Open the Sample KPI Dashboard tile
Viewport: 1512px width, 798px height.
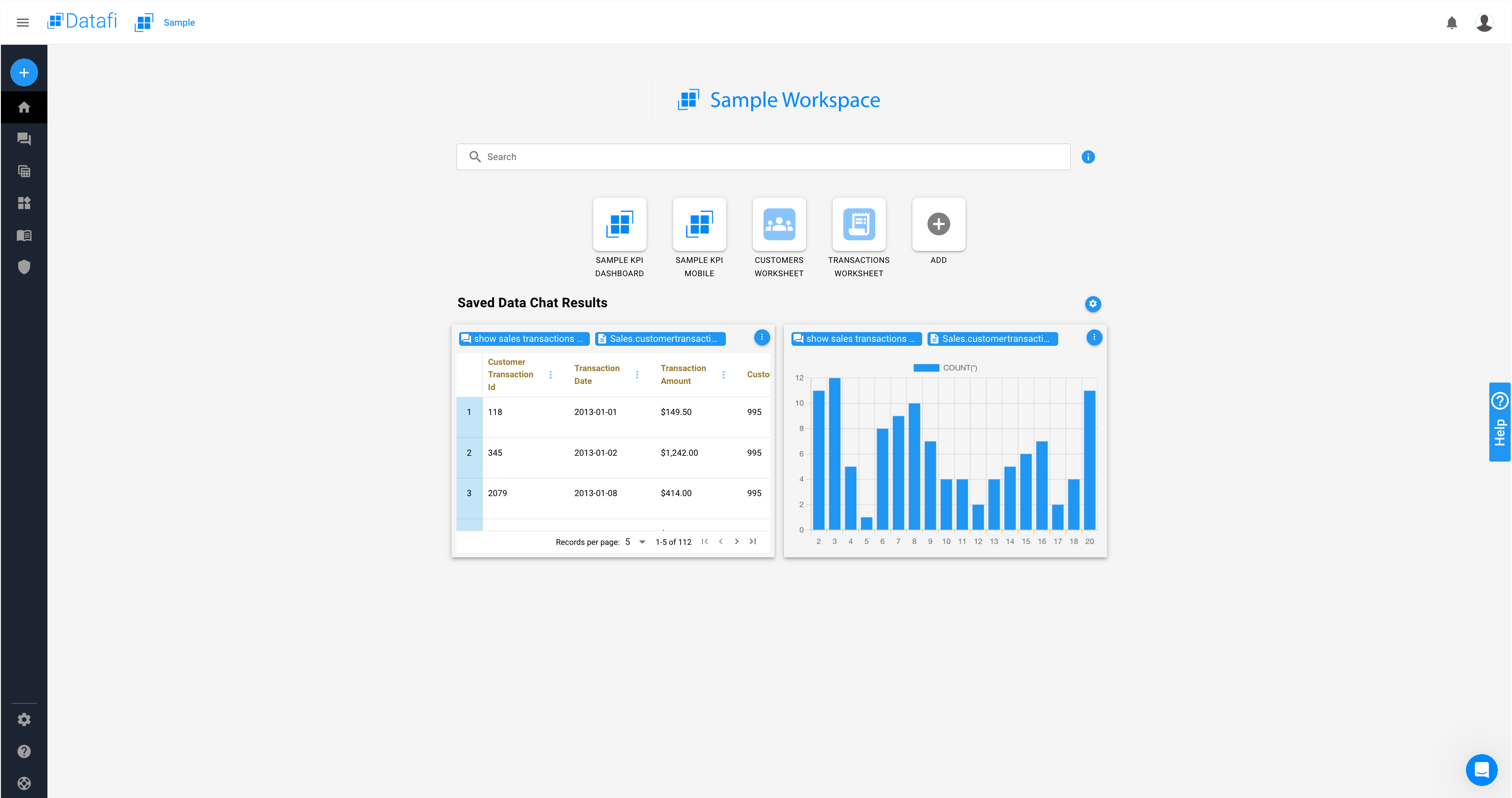click(619, 224)
